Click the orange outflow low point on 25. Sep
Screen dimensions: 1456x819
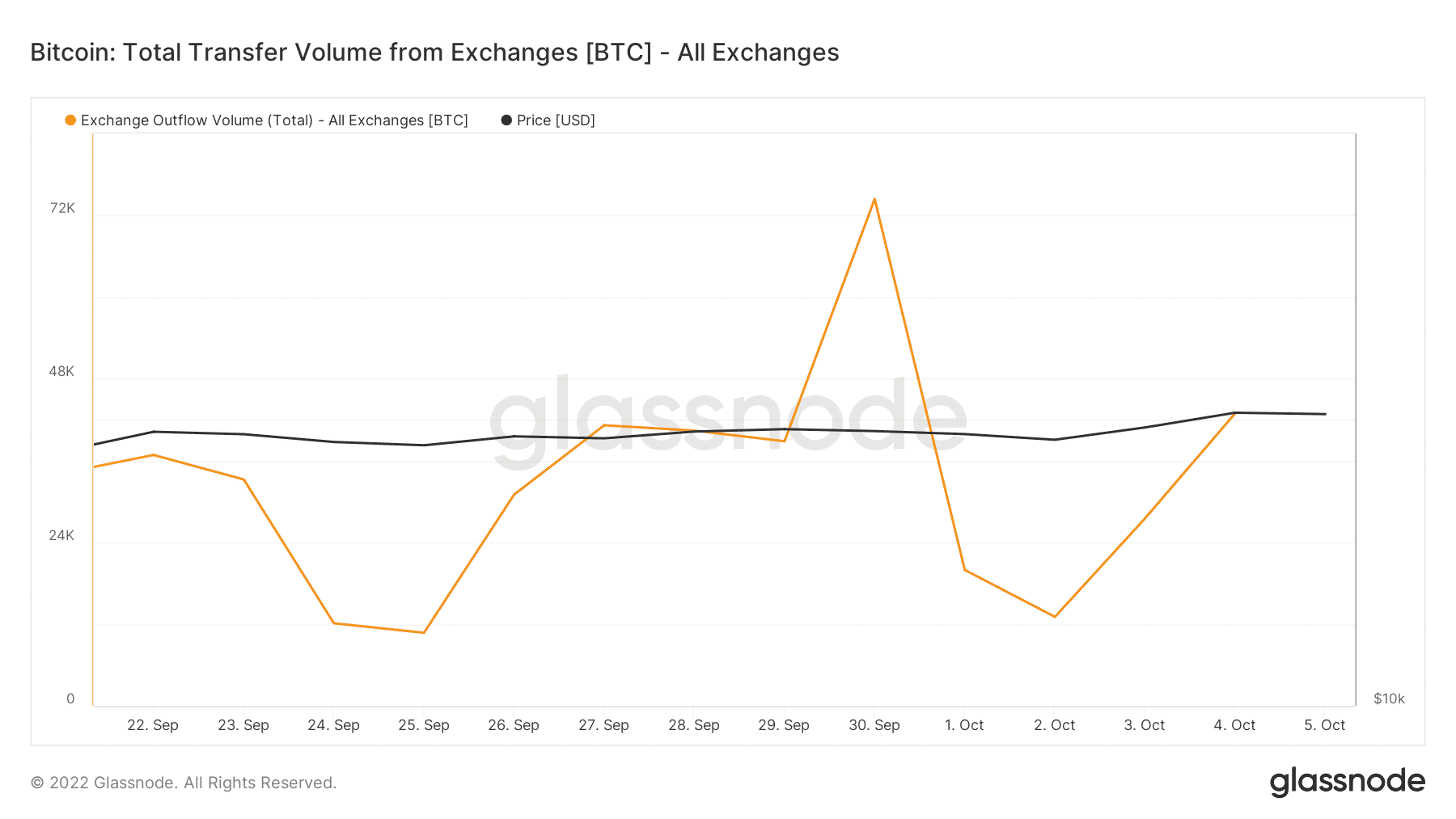[x=424, y=632]
